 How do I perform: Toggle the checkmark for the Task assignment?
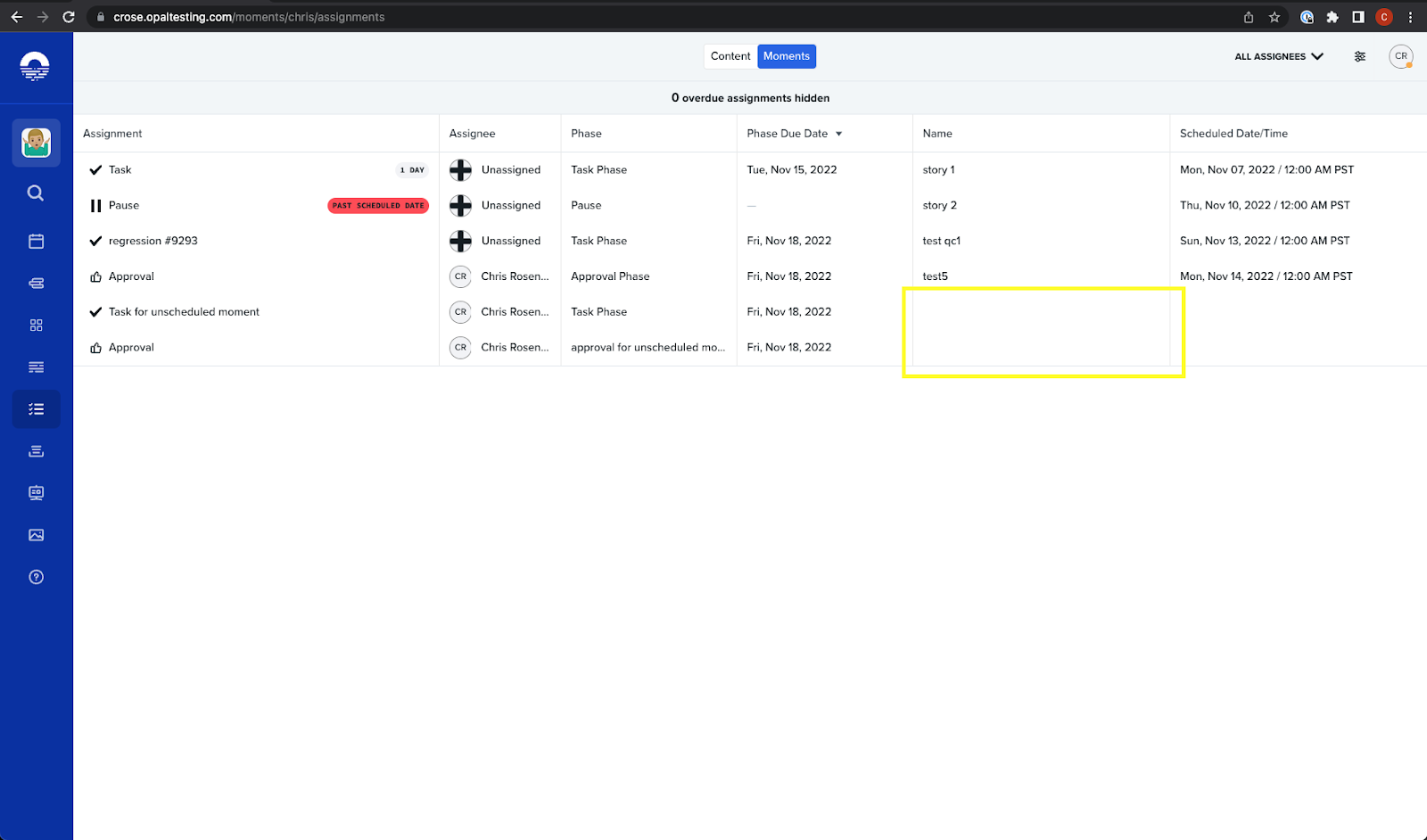(95, 169)
